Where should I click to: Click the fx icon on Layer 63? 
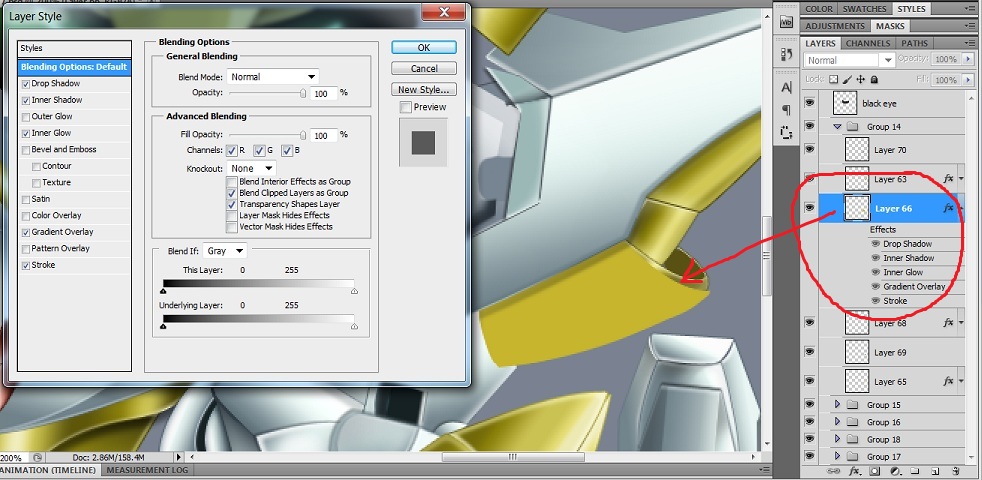948,179
